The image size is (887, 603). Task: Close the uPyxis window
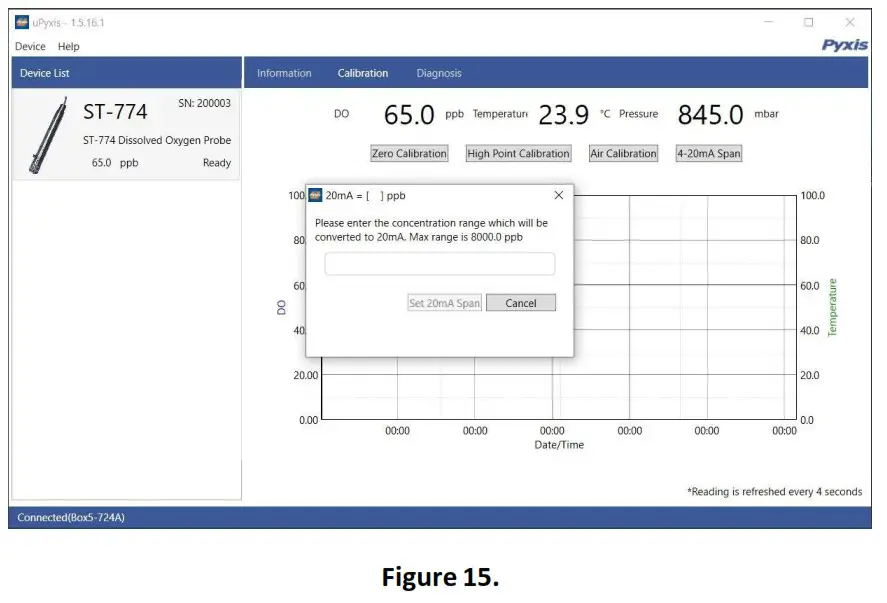coord(850,22)
